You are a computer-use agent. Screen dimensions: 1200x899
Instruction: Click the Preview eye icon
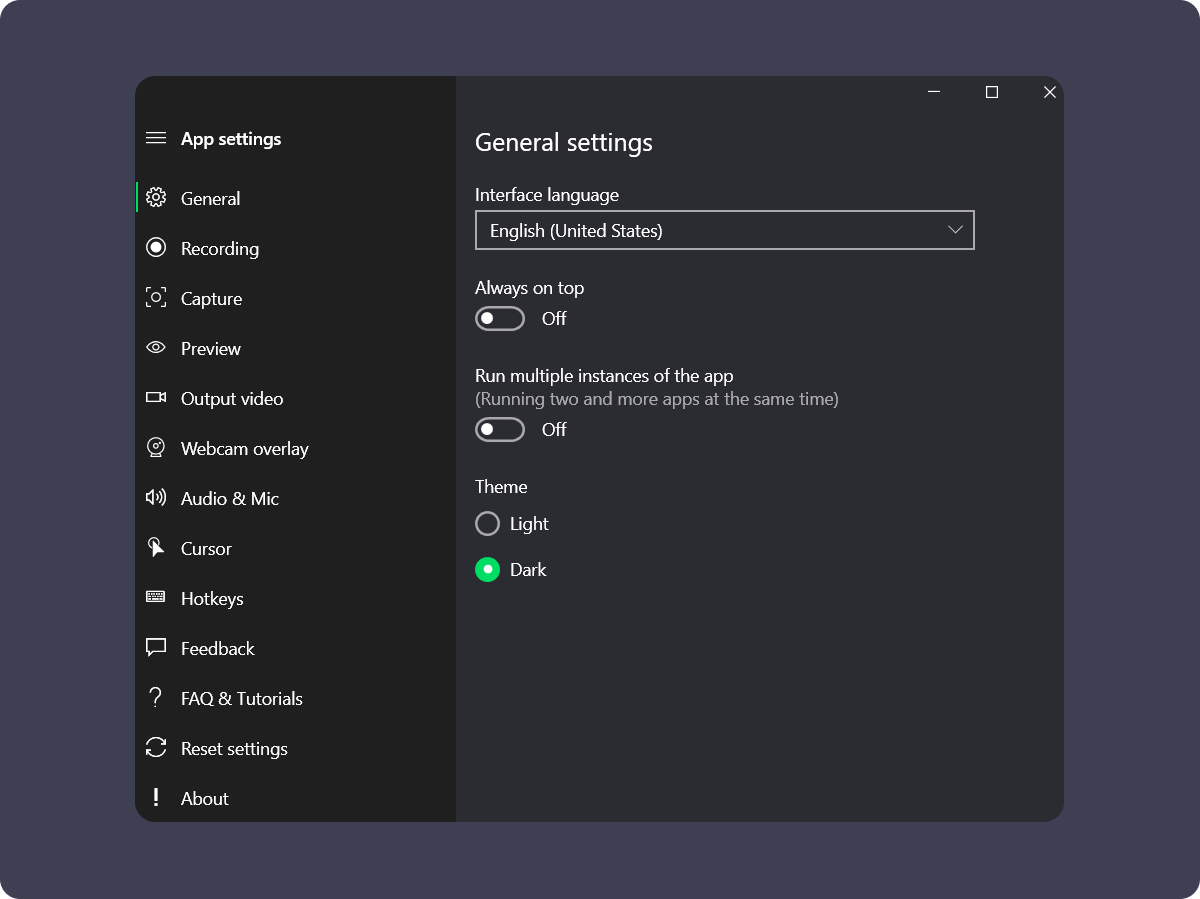(x=156, y=348)
